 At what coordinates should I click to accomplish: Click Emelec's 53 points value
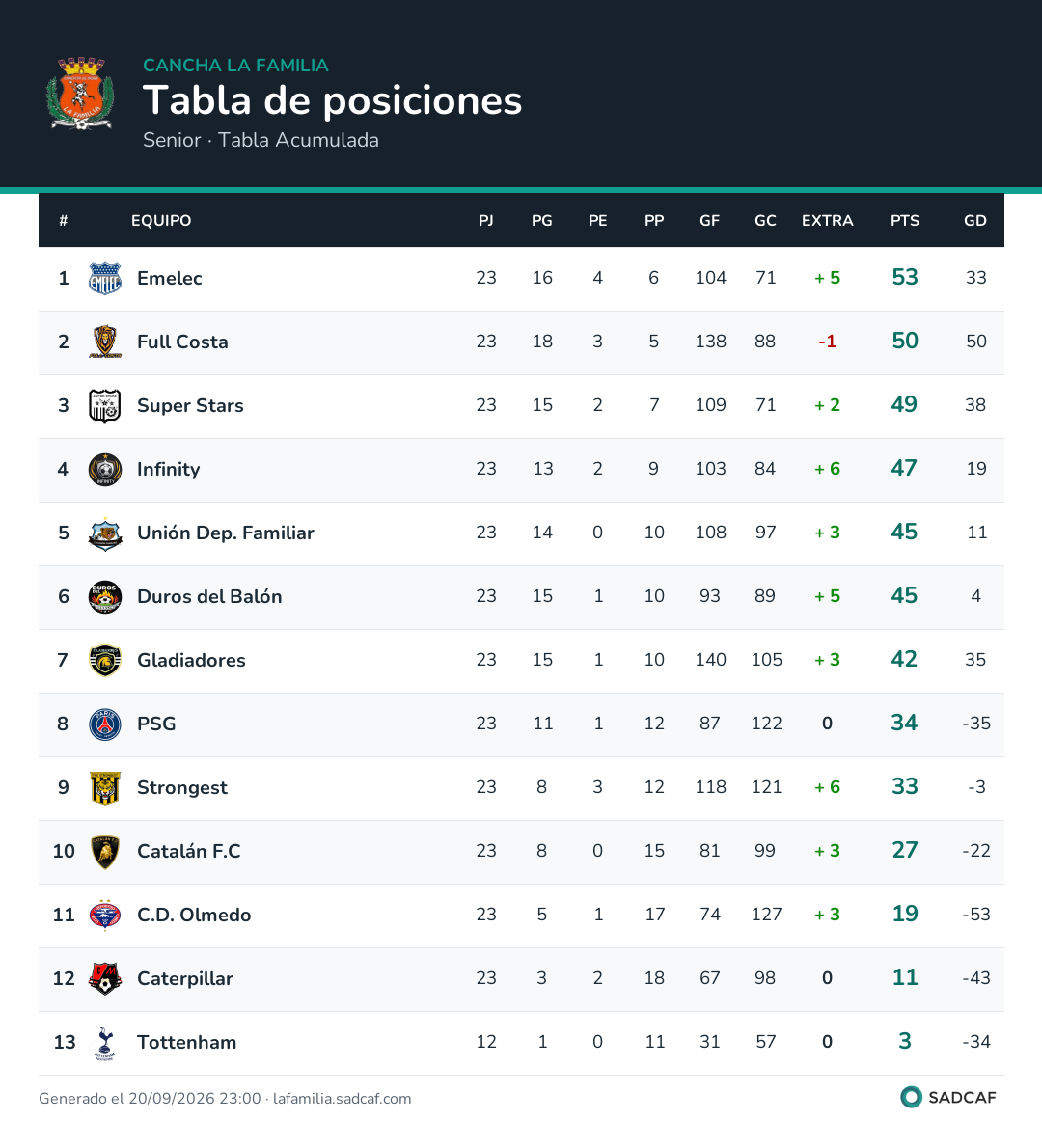(905, 277)
